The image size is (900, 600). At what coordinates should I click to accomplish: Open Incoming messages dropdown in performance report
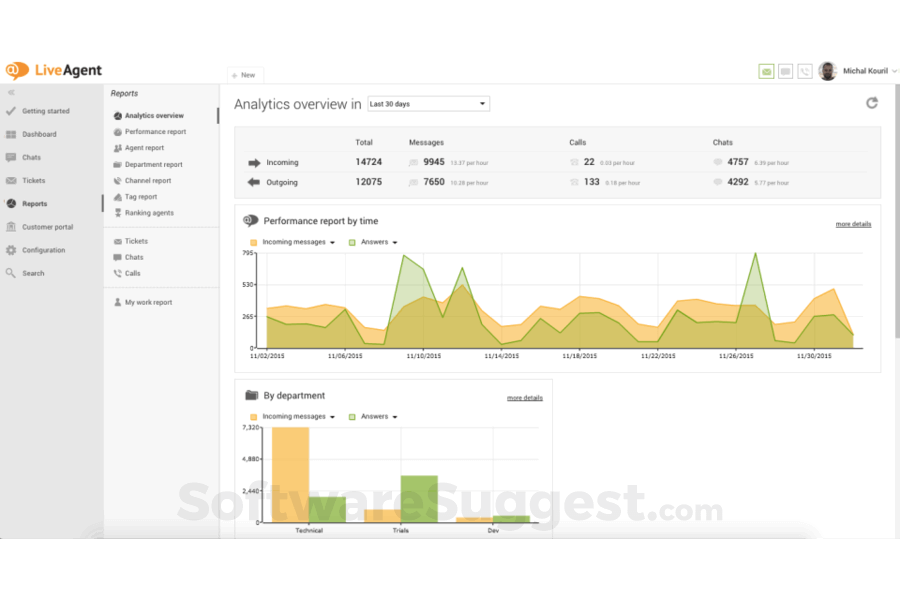coord(298,242)
